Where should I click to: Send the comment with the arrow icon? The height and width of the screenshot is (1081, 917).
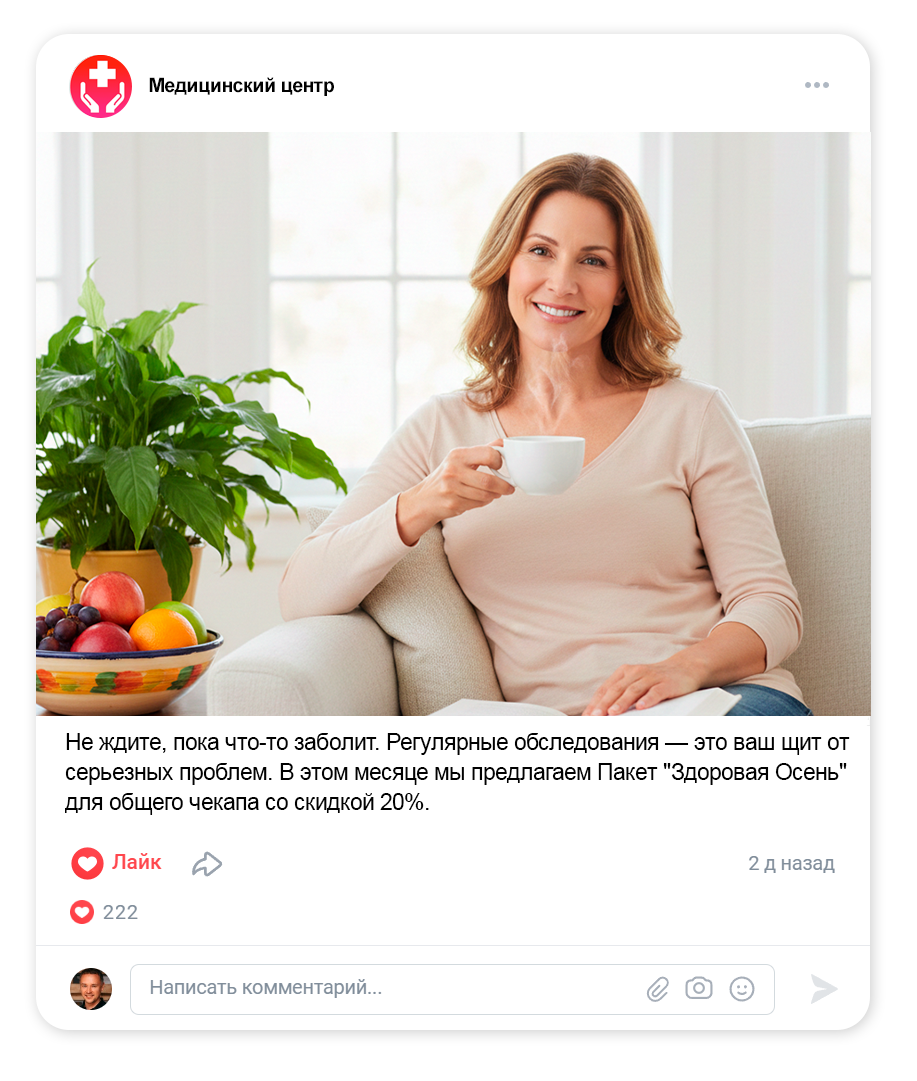point(823,989)
